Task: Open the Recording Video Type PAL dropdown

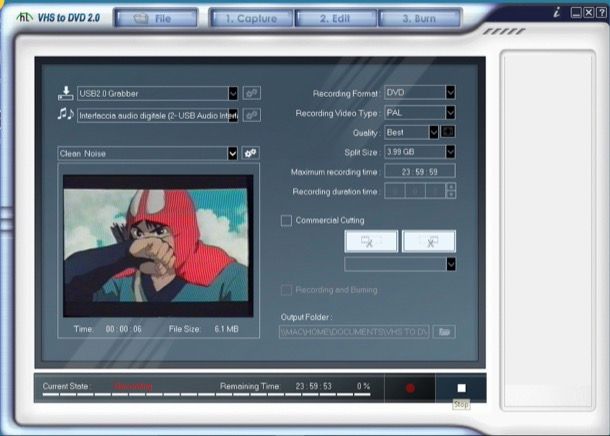Action: click(x=450, y=112)
